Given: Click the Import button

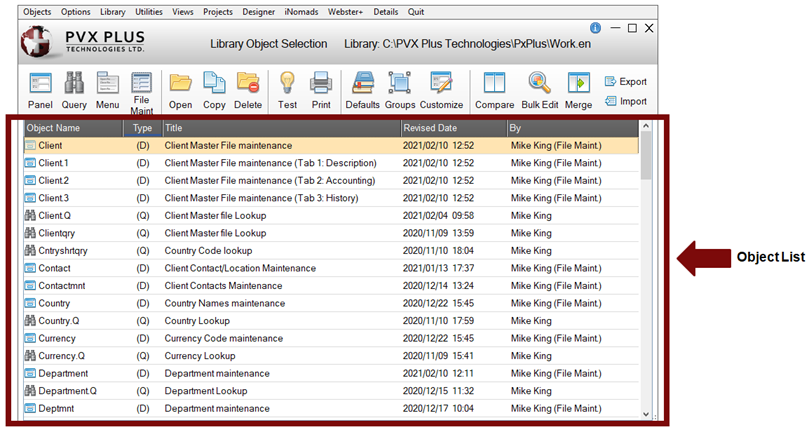Looking at the screenshot, I should pos(626,101).
